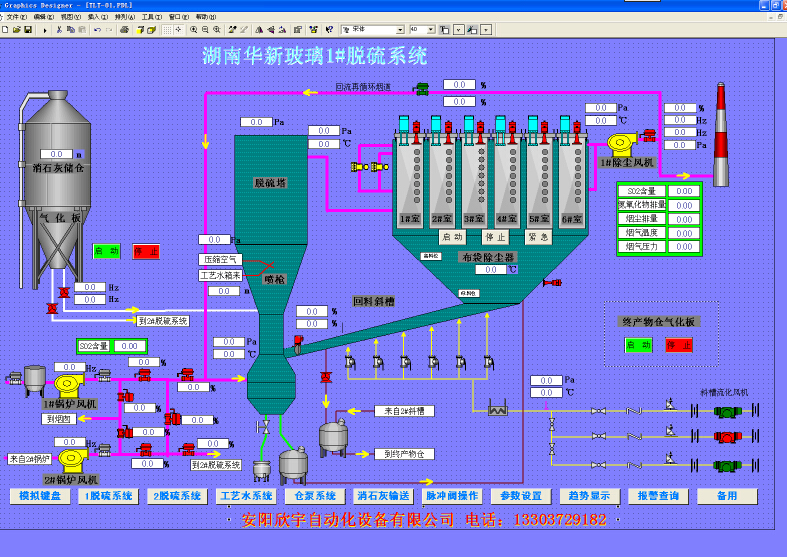
Task: Select the red 料槽流化风机 motor
Action: (727, 437)
